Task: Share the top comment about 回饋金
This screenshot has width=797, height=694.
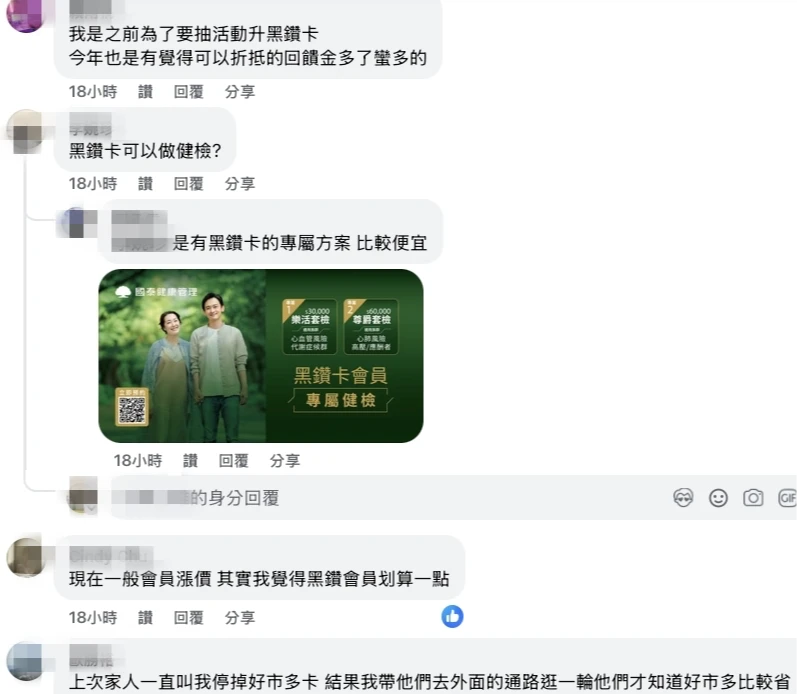Action: point(239,92)
